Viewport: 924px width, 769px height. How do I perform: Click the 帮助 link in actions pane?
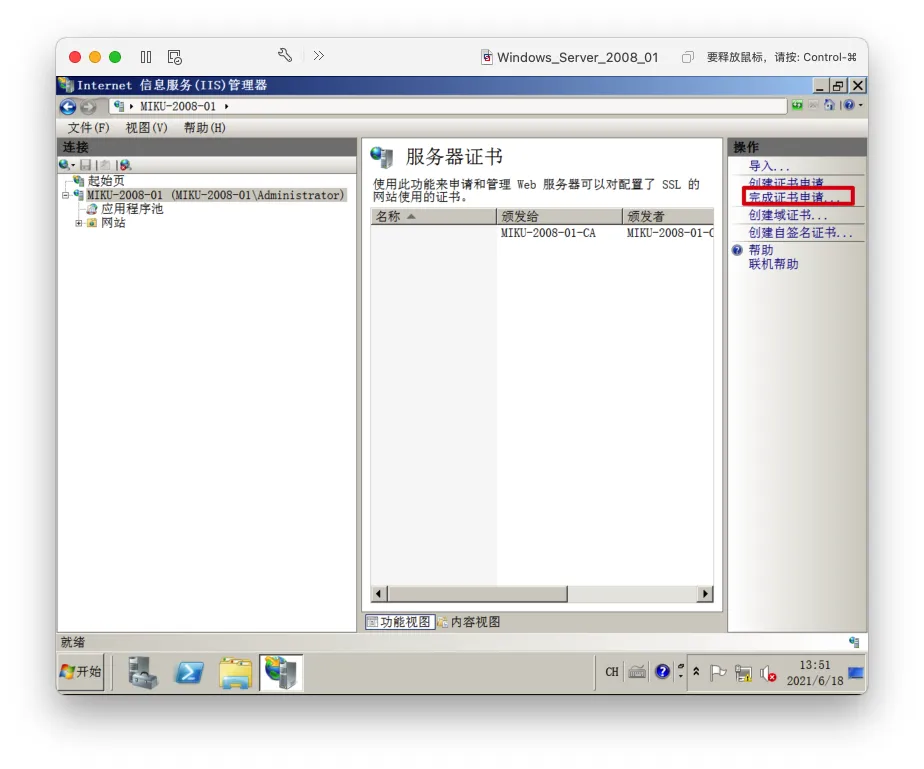click(x=761, y=250)
